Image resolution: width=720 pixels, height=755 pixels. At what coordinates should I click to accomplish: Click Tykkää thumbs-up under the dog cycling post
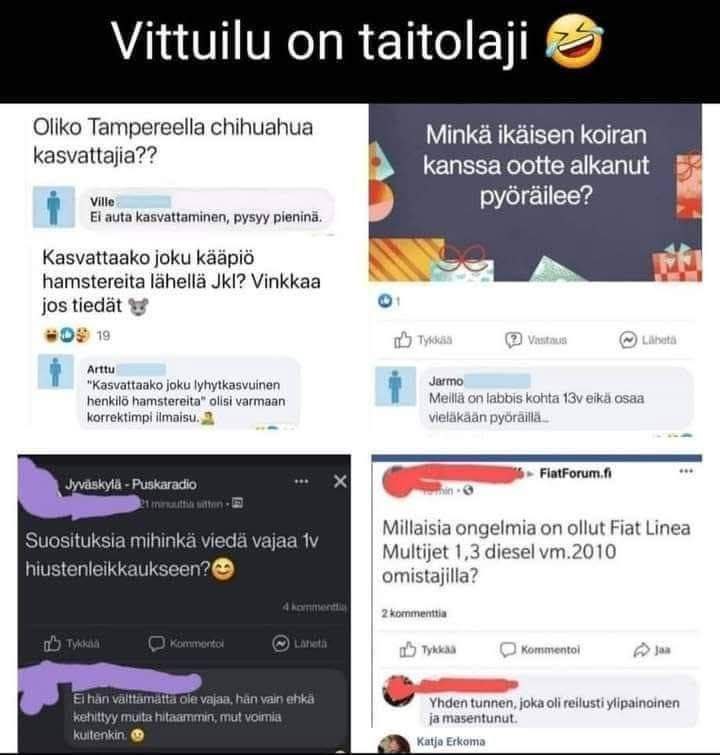tap(422, 340)
